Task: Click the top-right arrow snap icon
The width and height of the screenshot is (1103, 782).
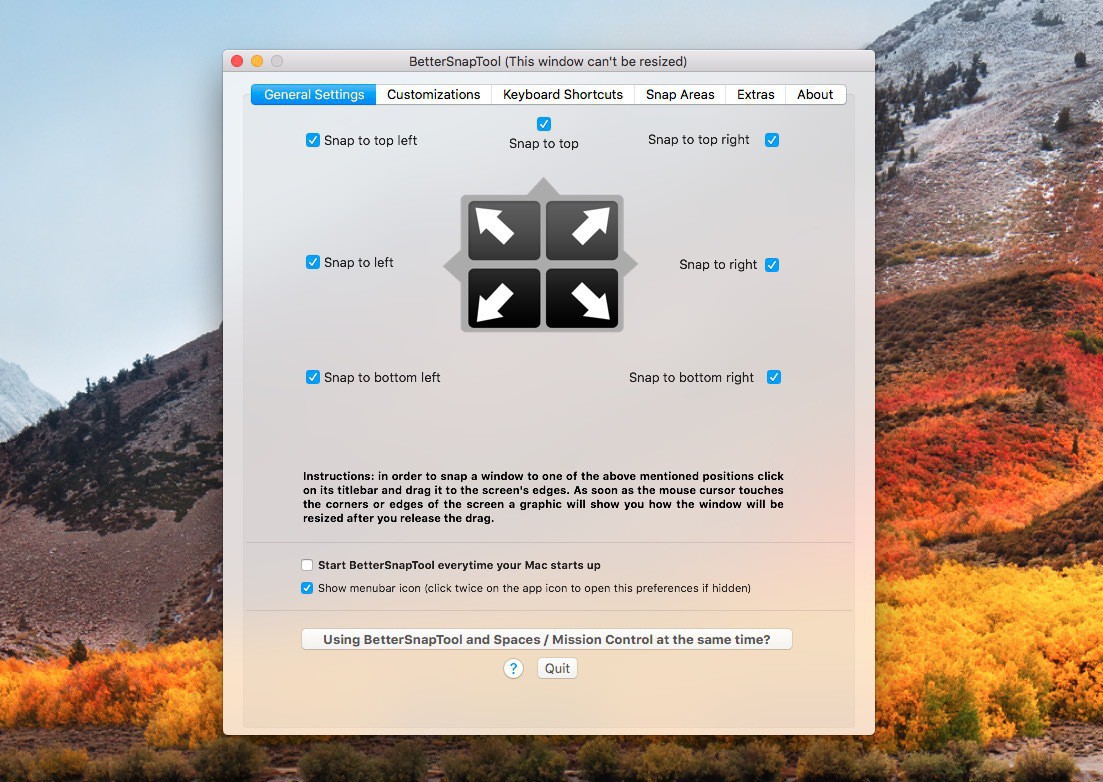Action: click(582, 230)
